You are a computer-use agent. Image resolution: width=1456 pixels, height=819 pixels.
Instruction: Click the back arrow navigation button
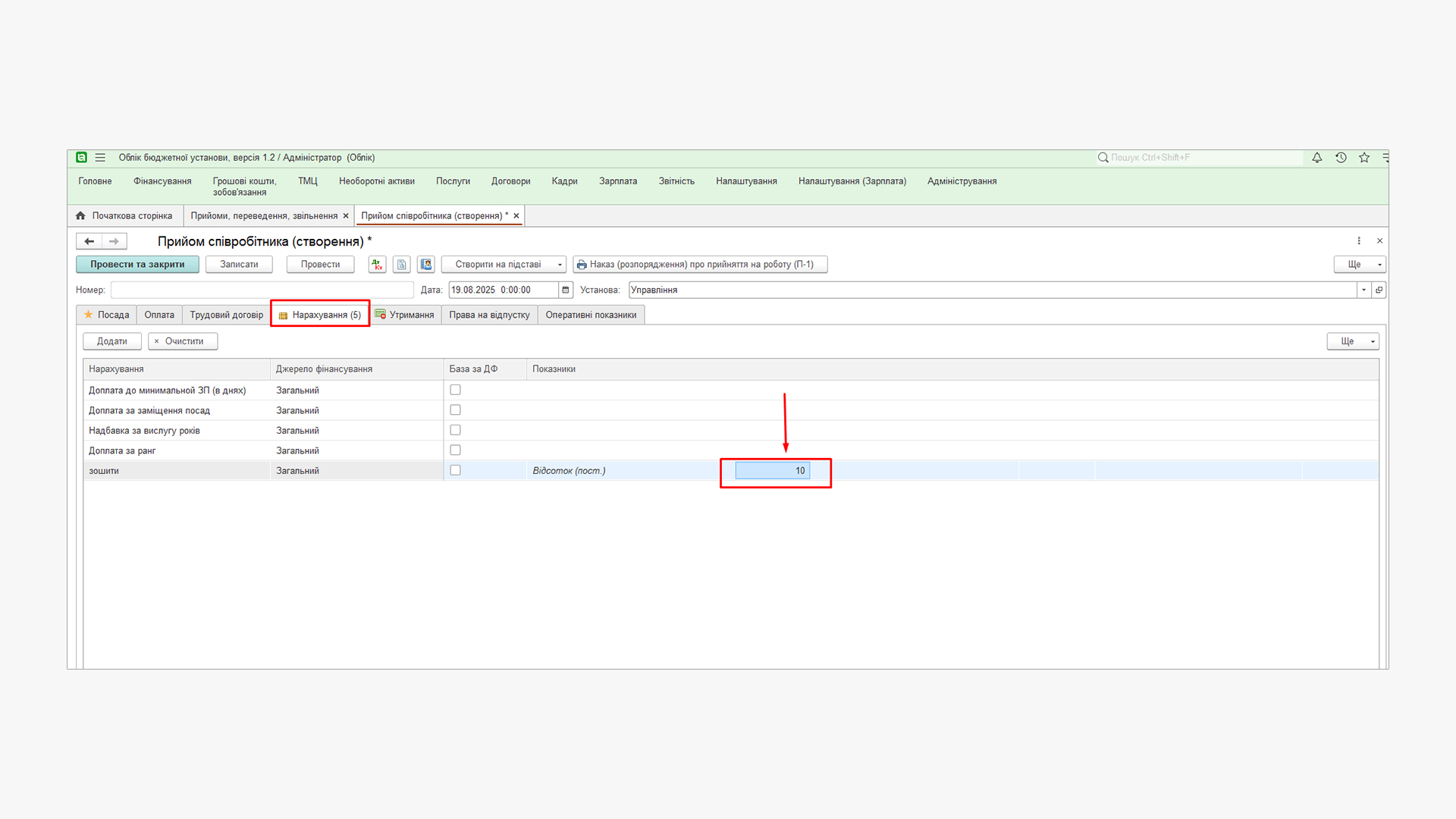89,241
